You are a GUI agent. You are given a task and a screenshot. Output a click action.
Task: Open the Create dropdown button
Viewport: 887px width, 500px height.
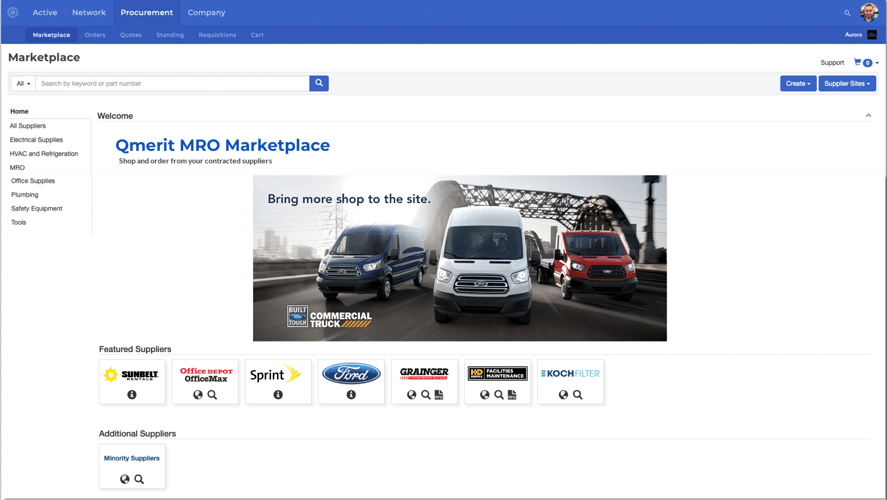pyautogui.click(x=798, y=83)
